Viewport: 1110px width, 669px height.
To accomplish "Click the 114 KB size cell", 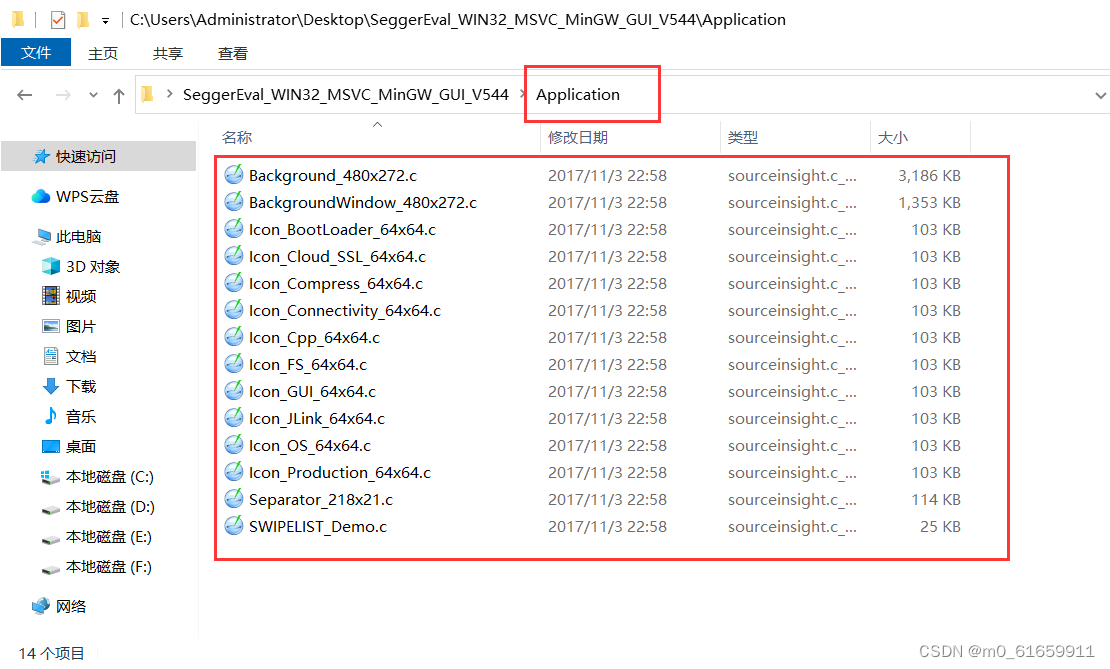I will (936, 499).
